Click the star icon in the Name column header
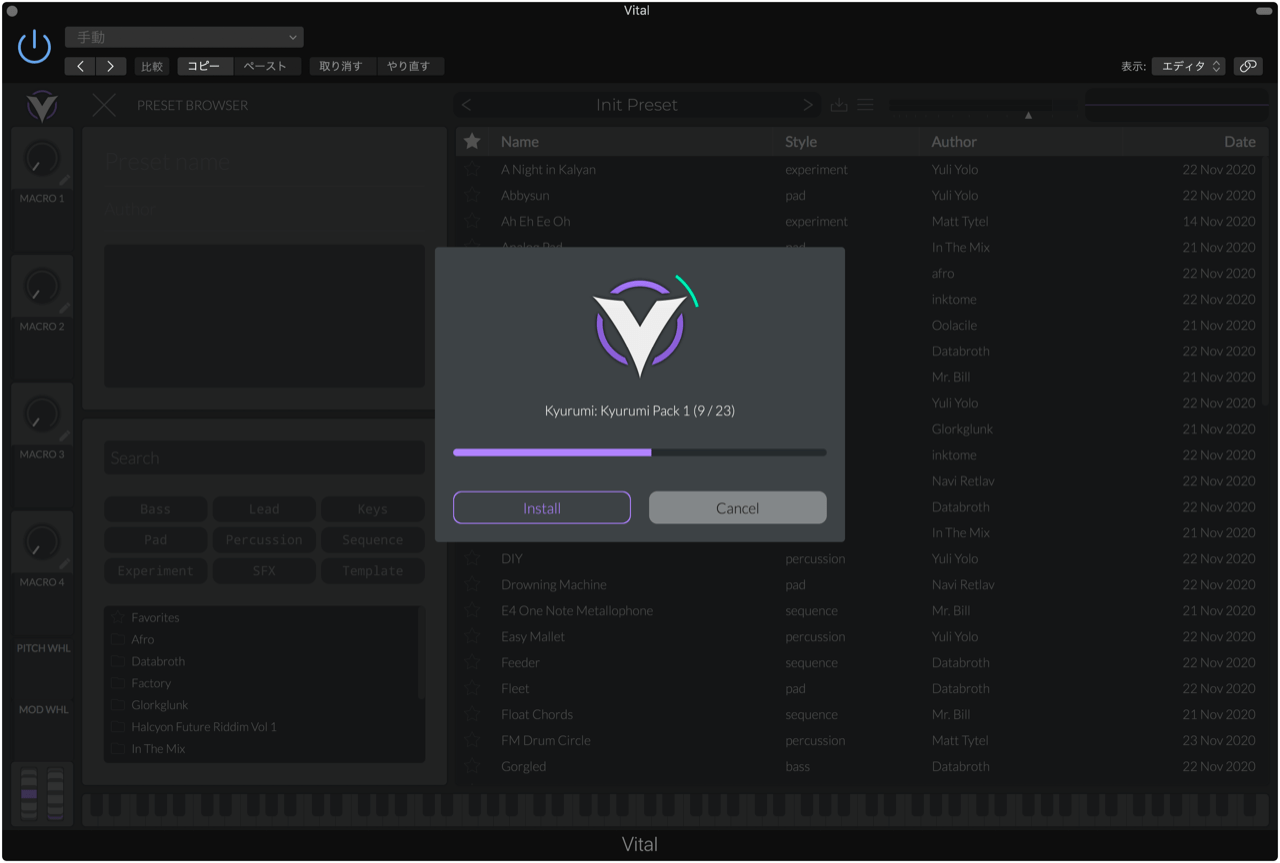 473,141
